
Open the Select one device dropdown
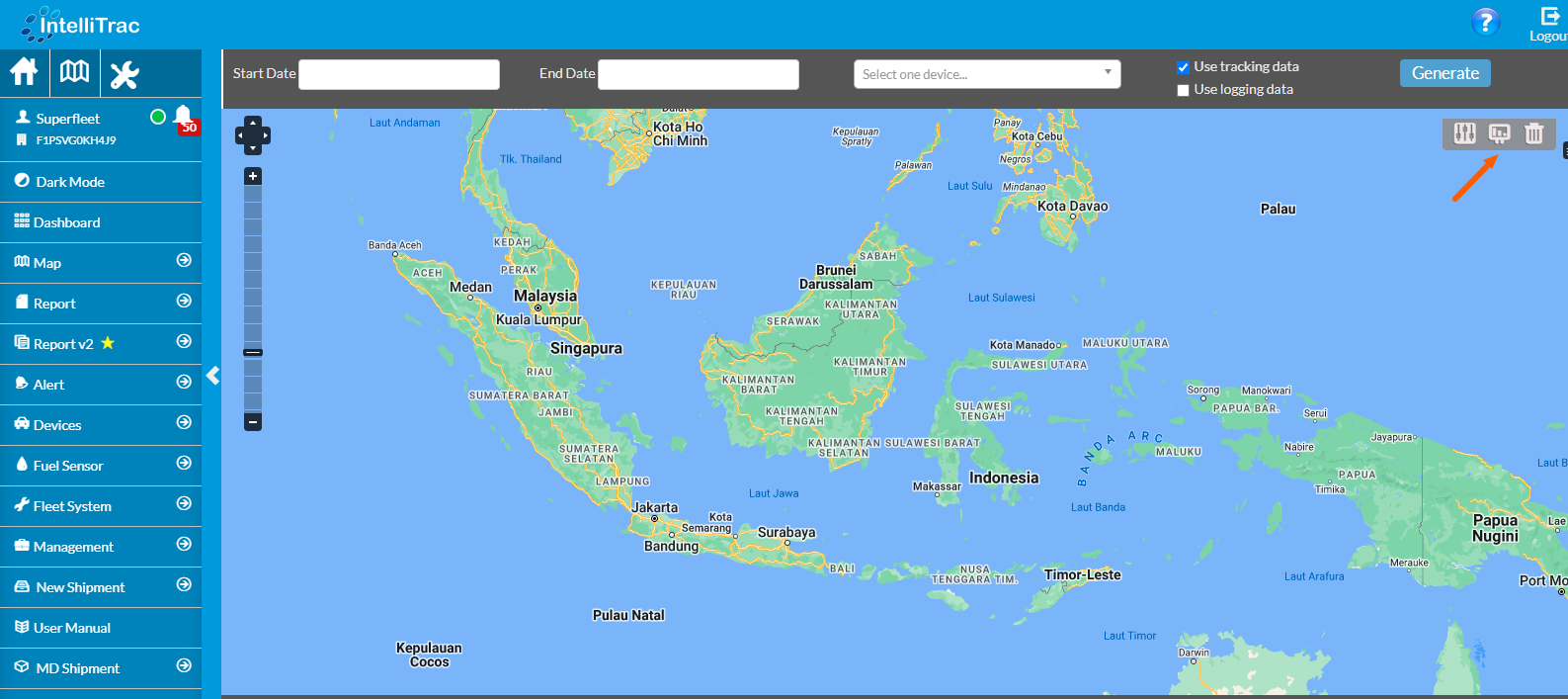986,74
